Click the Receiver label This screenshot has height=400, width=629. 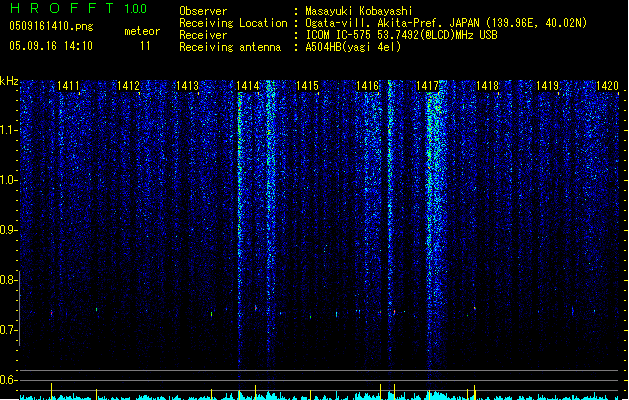click(203, 35)
